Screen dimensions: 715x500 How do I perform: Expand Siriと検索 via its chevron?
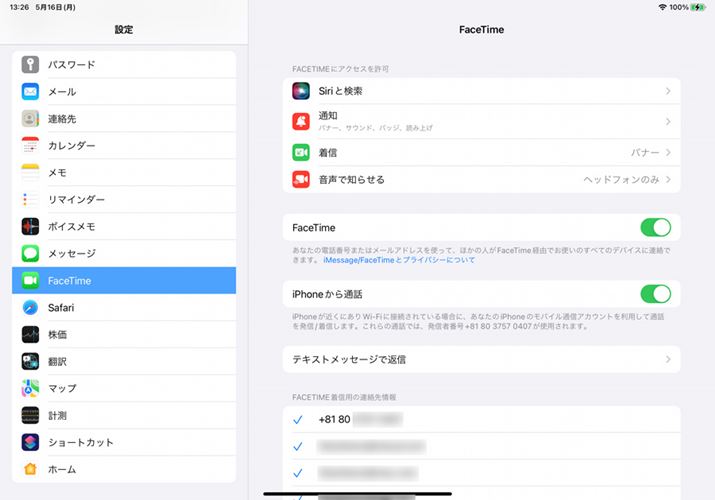pos(668,91)
